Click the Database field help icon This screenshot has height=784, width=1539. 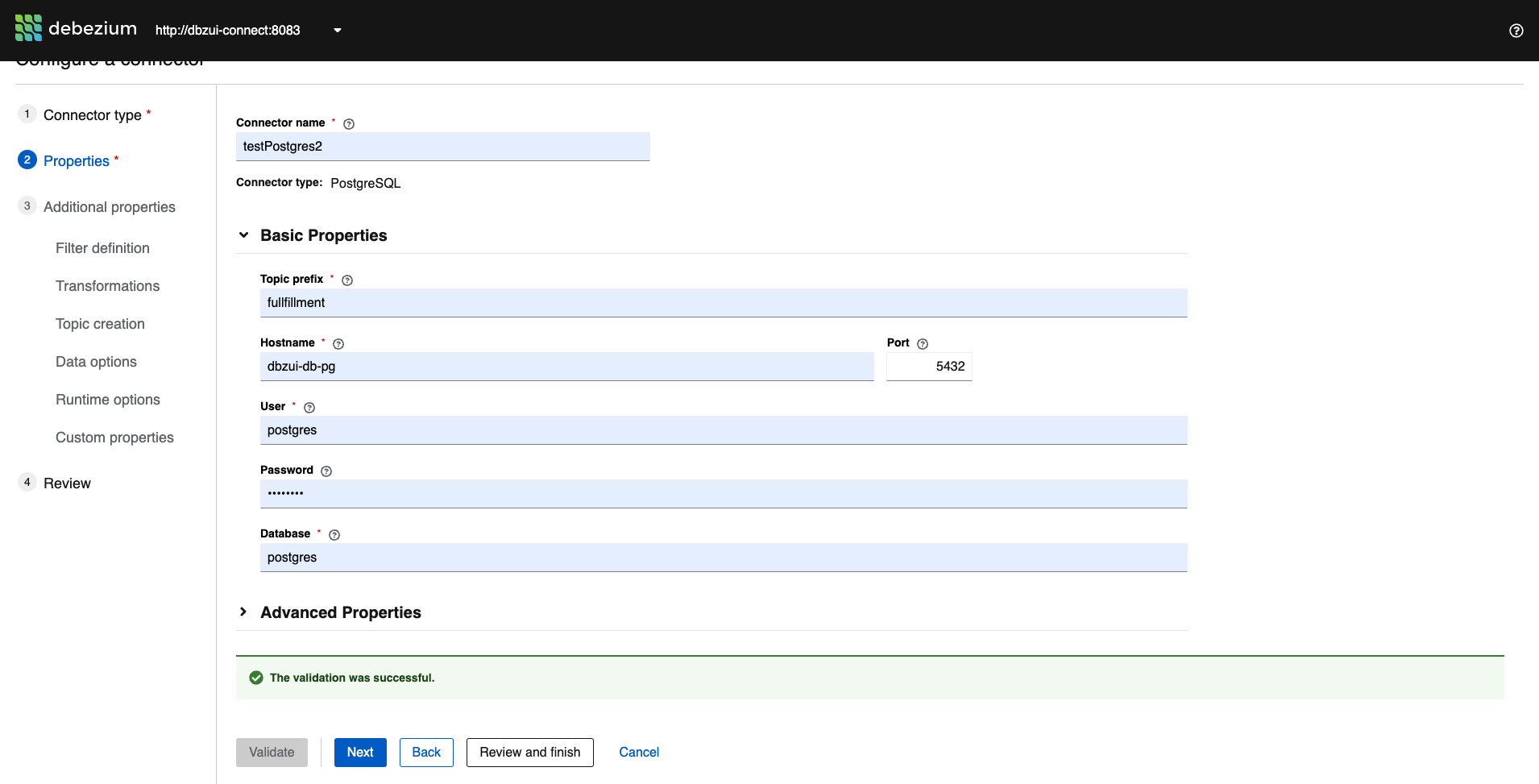pyautogui.click(x=334, y=534)
